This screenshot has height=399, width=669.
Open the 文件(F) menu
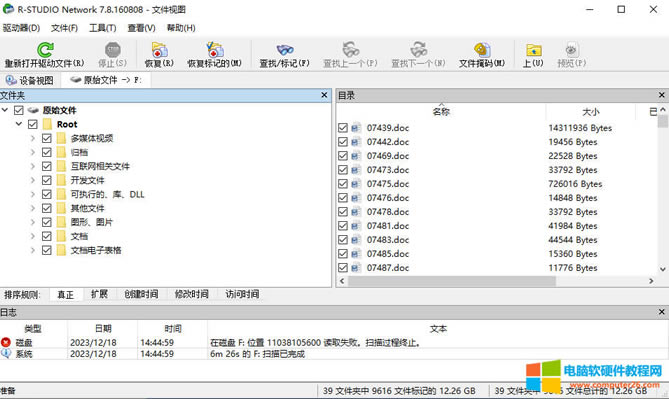point(64,28)
